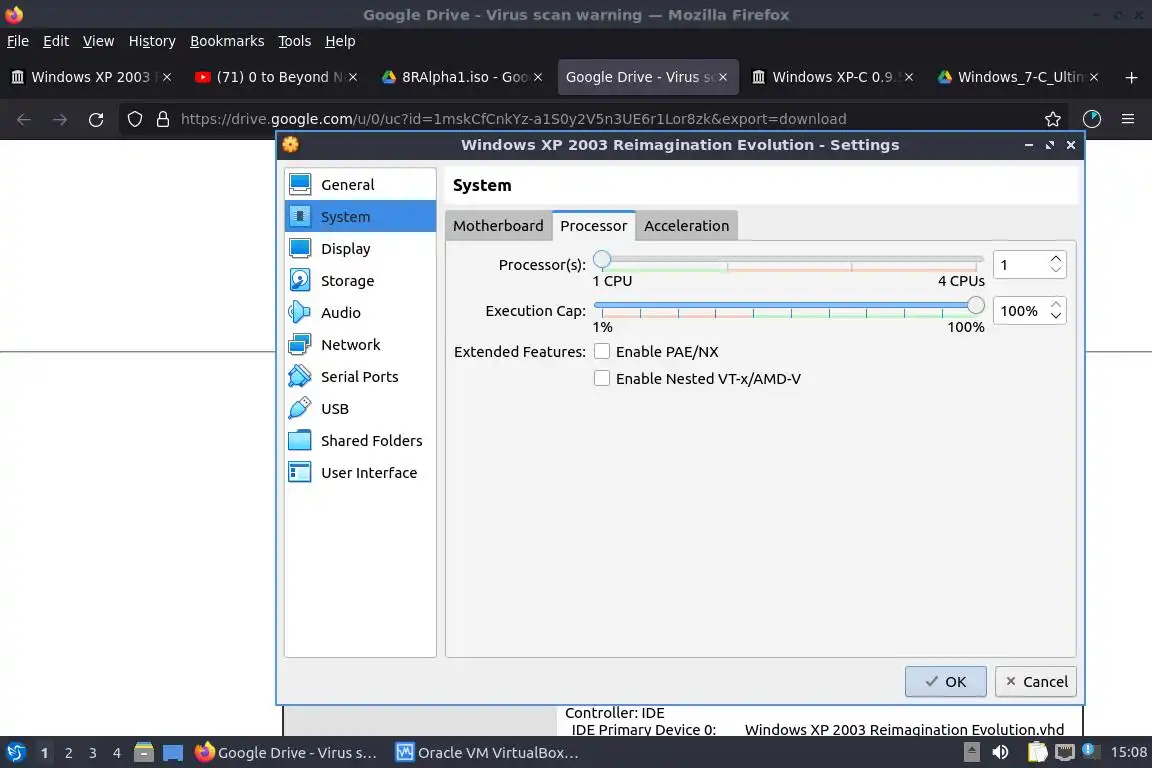Select the Processor tab
This screenshot has width=1152, height=768.
(x=594, y=226)
